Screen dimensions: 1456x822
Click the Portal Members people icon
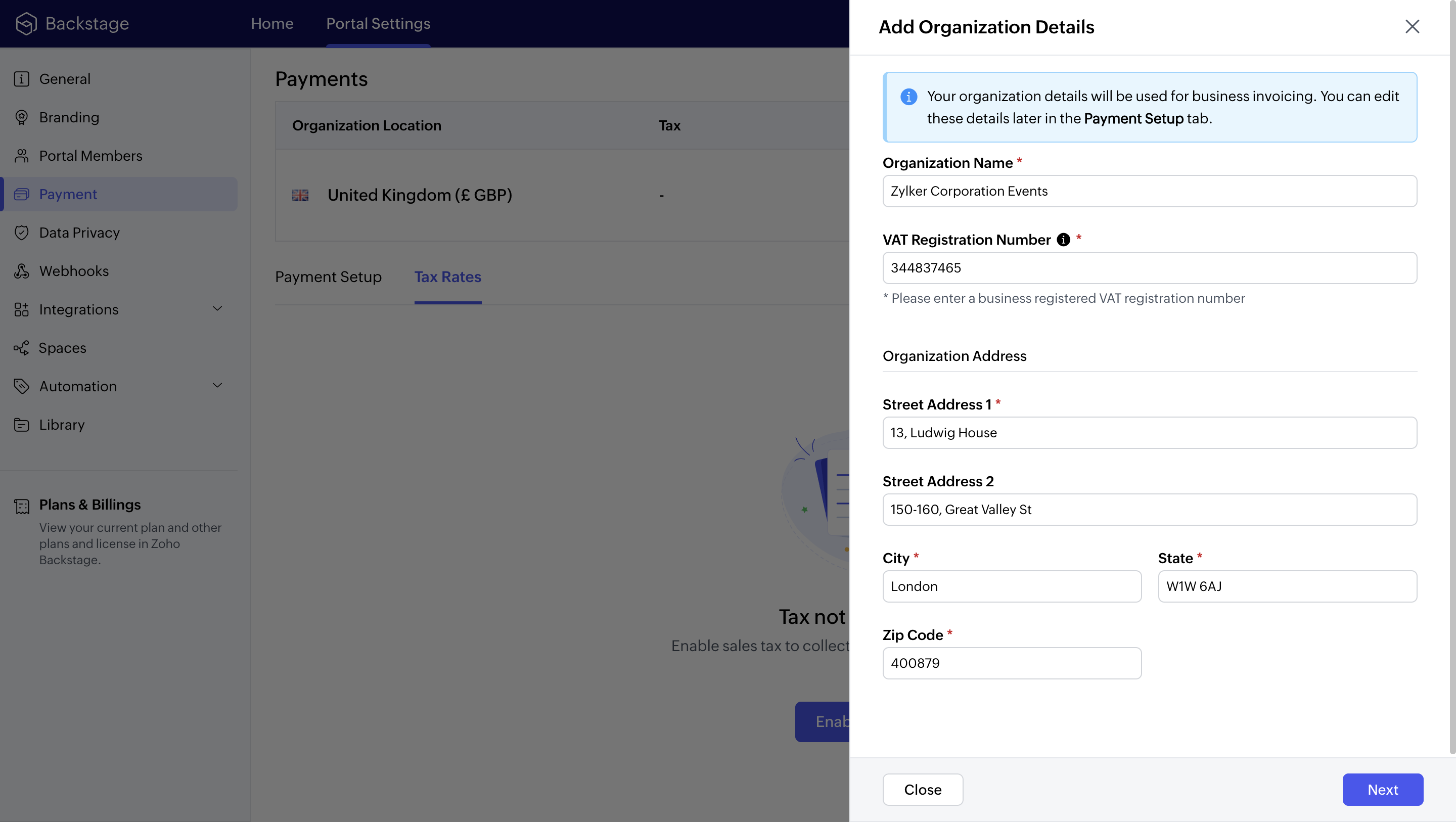pyautogui.click(x=21, y=156)
